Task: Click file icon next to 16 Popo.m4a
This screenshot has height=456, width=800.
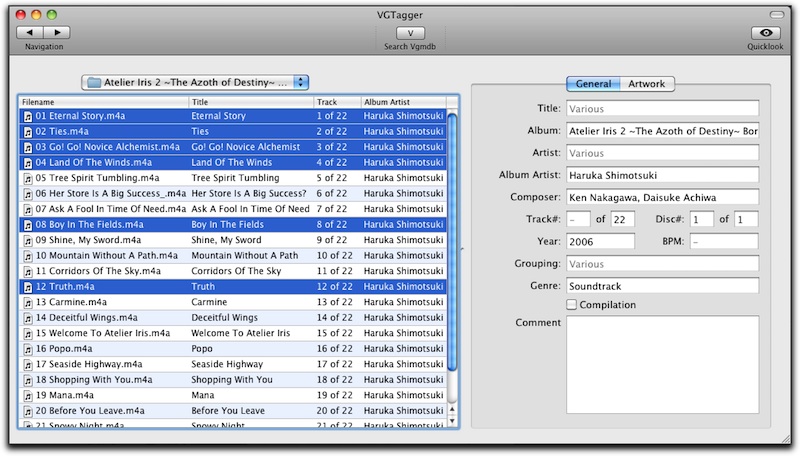Action: tap(28, 349)
